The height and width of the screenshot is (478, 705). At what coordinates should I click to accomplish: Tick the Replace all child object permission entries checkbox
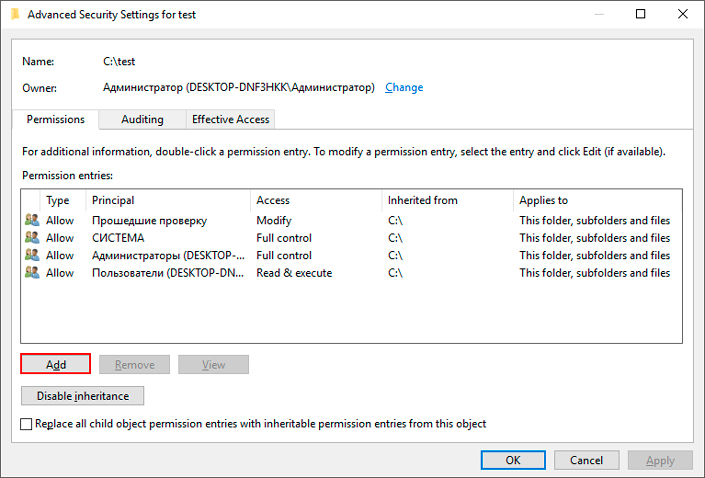26,424
